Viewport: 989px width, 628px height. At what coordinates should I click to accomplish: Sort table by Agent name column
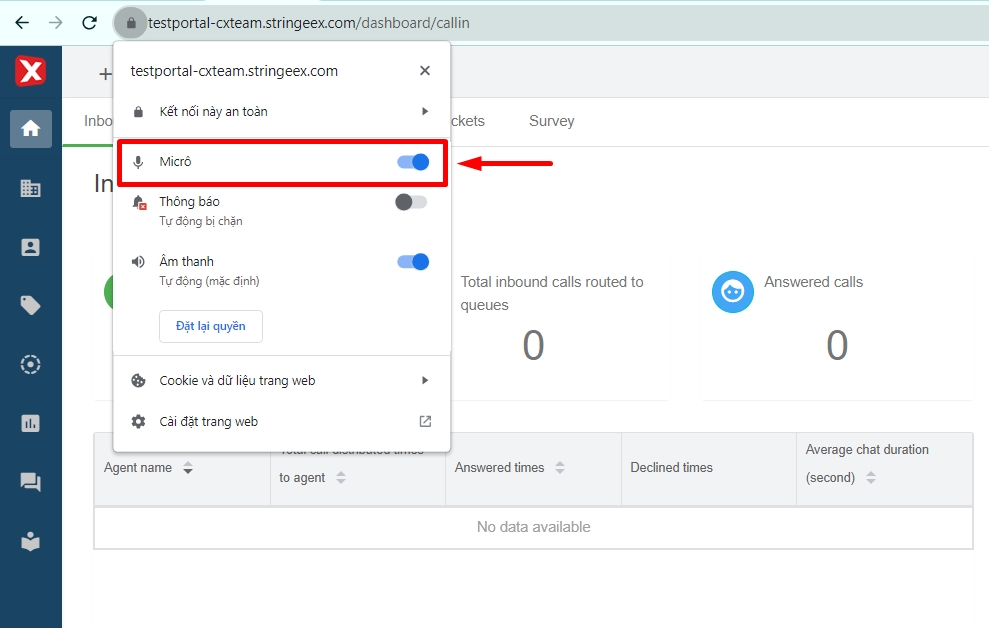click(188, 468)
